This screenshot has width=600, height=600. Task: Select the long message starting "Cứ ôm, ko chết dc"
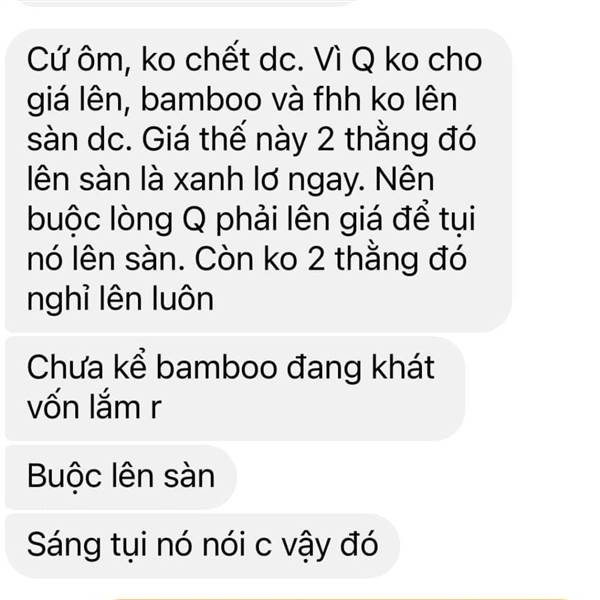[x=258, y=180]
